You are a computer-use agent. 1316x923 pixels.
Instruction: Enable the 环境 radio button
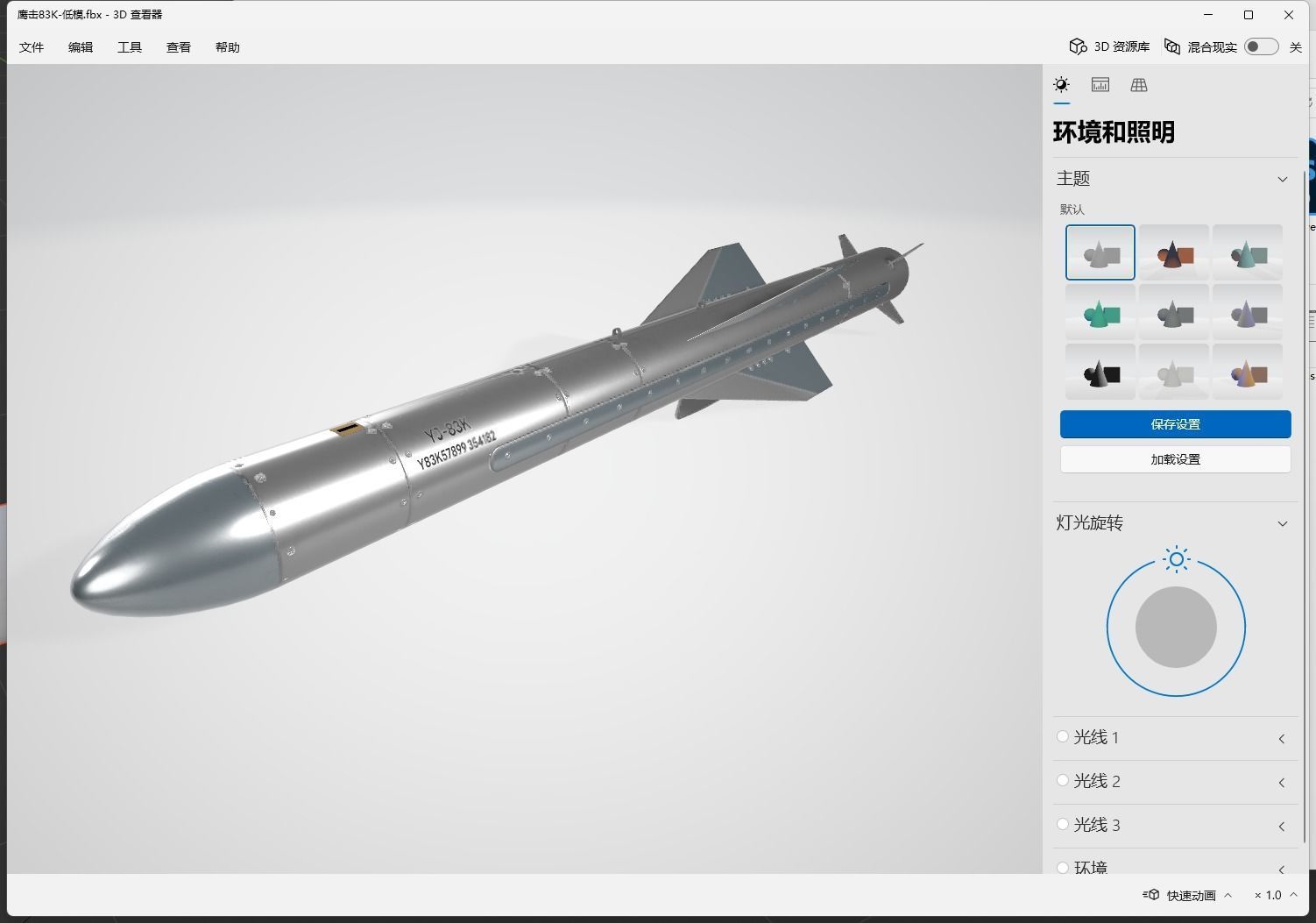coord(1063,868)
